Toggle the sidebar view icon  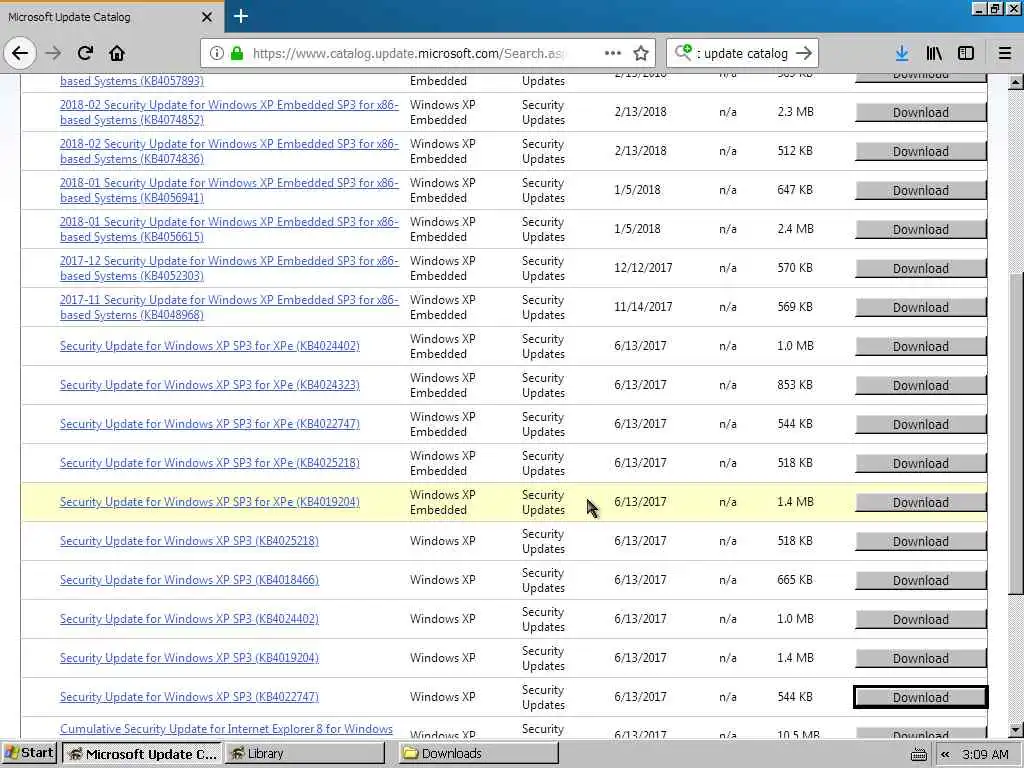coord(966,53)
